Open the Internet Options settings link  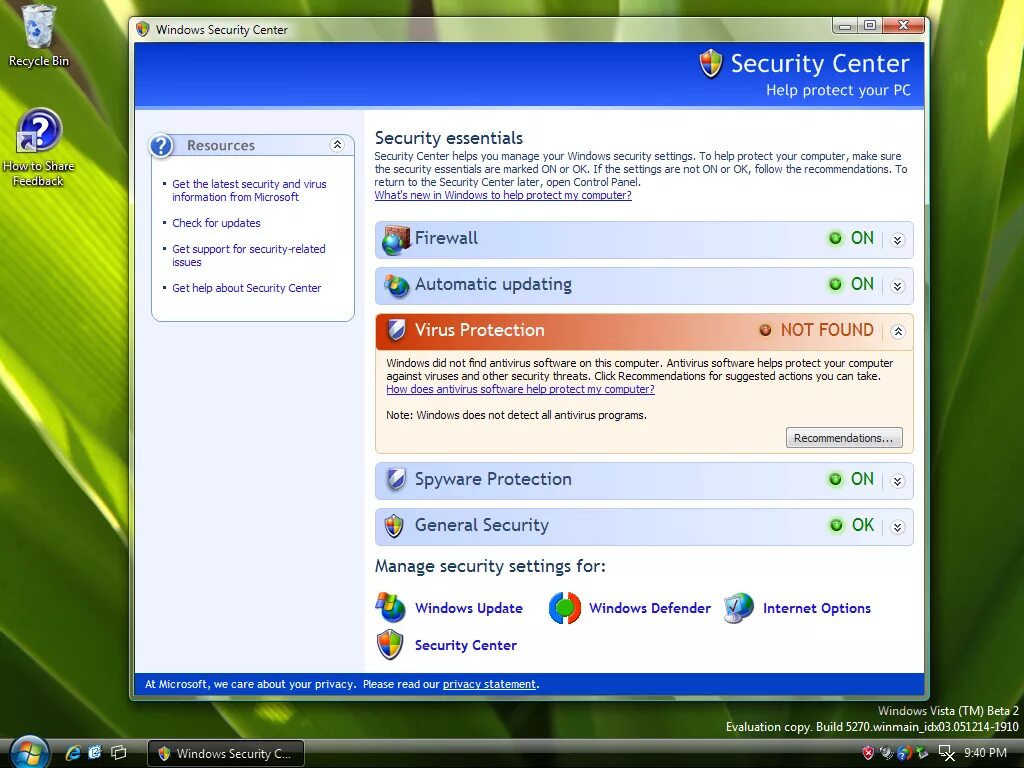[x=816, y=608]
